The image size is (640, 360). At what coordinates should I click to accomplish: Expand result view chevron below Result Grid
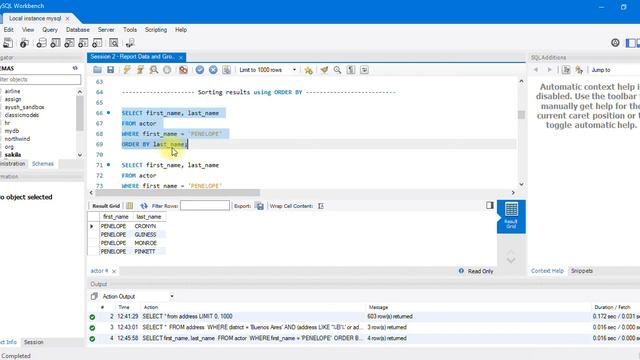(x=511, y=260)
